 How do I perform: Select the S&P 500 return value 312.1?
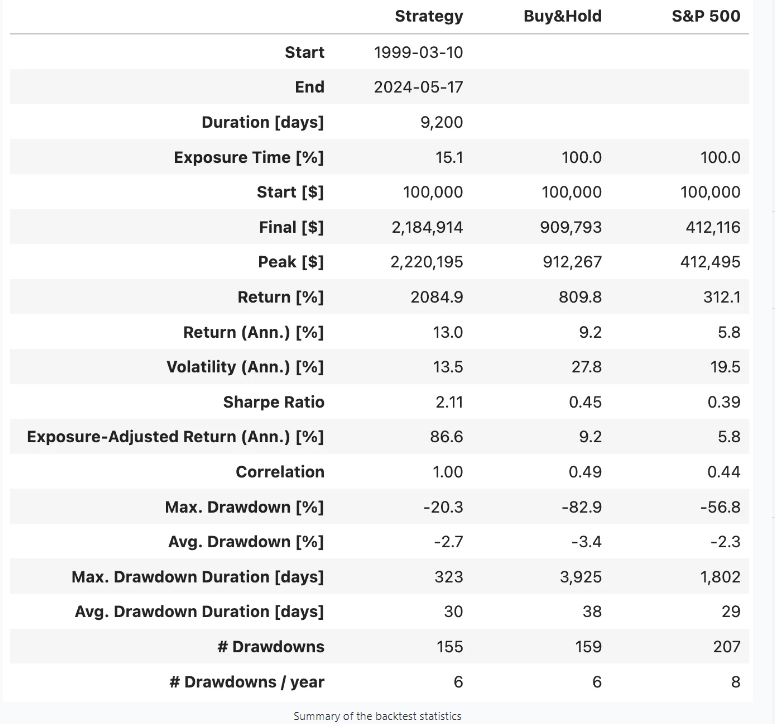[x=722, y=297]
